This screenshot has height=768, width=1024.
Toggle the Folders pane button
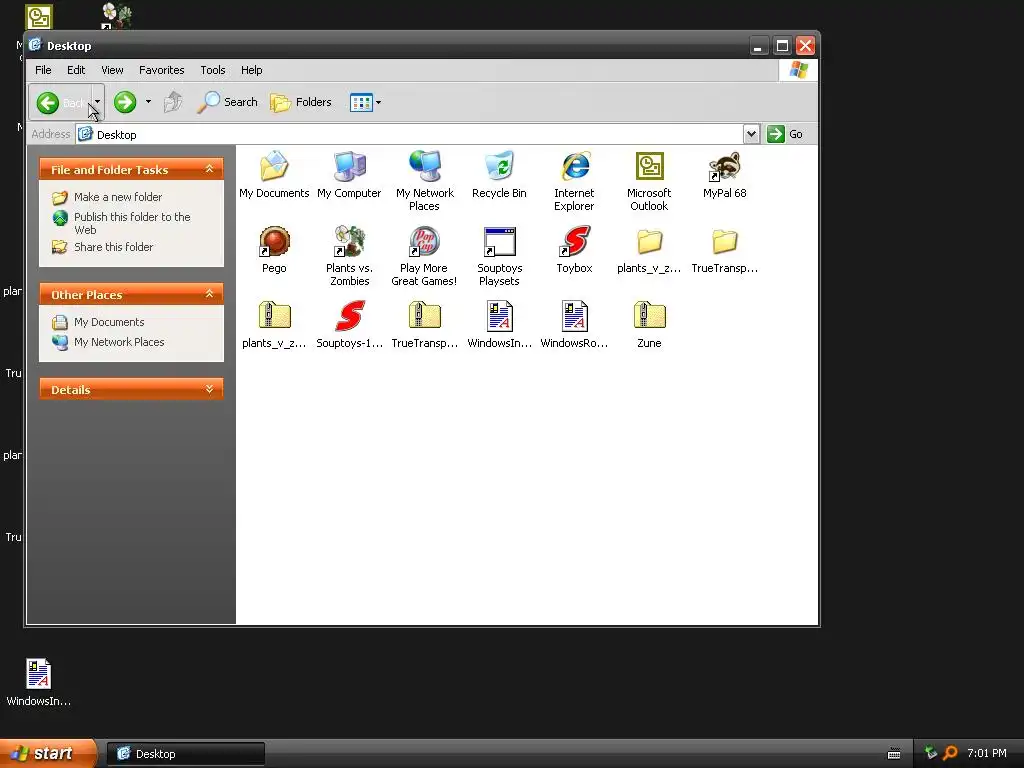click(301, 102)
